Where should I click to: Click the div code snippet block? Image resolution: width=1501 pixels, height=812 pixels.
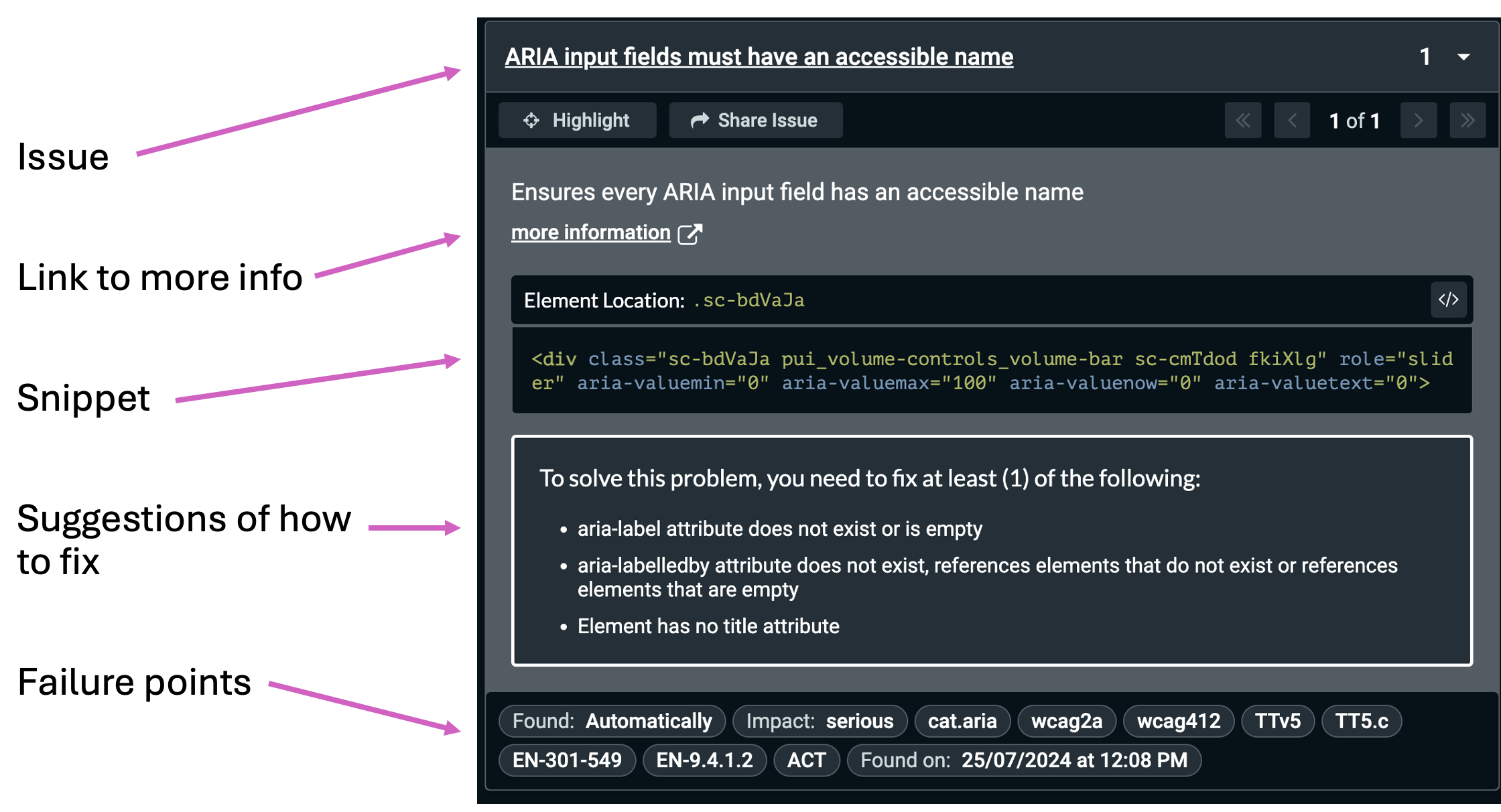[992, 370]
